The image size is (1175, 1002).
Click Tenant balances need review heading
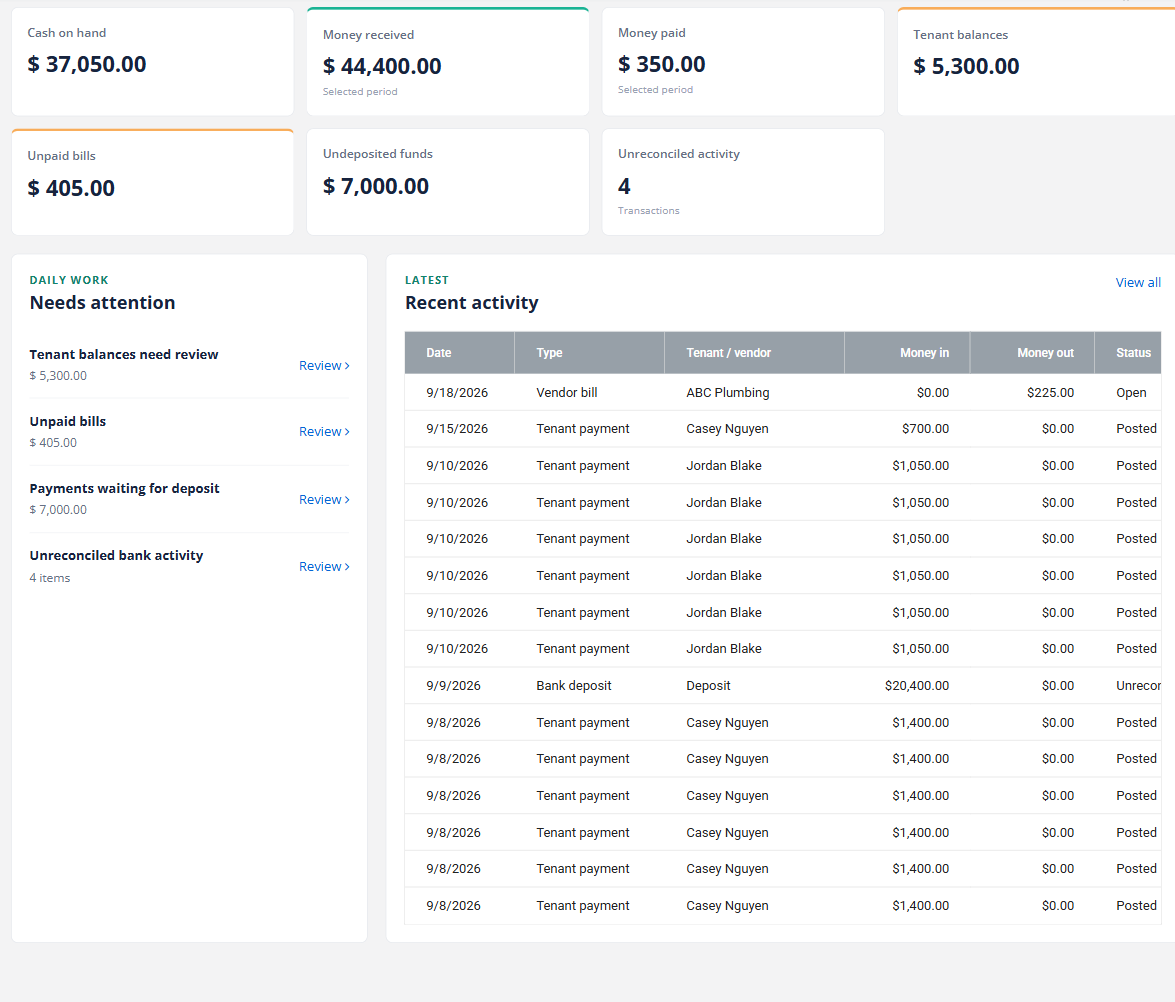coord(124,354)
